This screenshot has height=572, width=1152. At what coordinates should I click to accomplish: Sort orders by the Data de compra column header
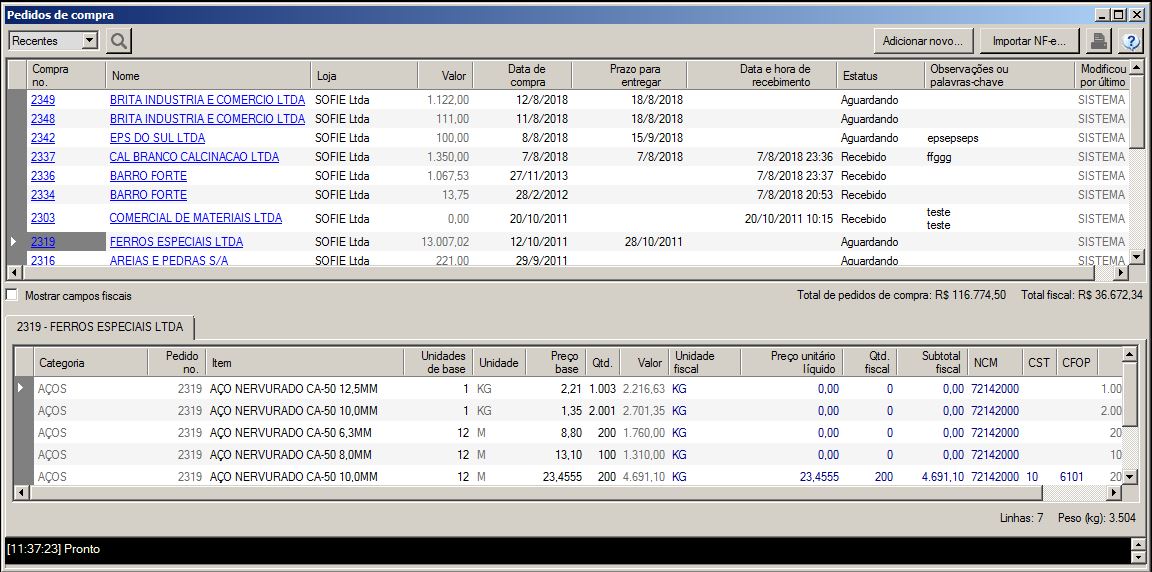click(x=525, y=75)
